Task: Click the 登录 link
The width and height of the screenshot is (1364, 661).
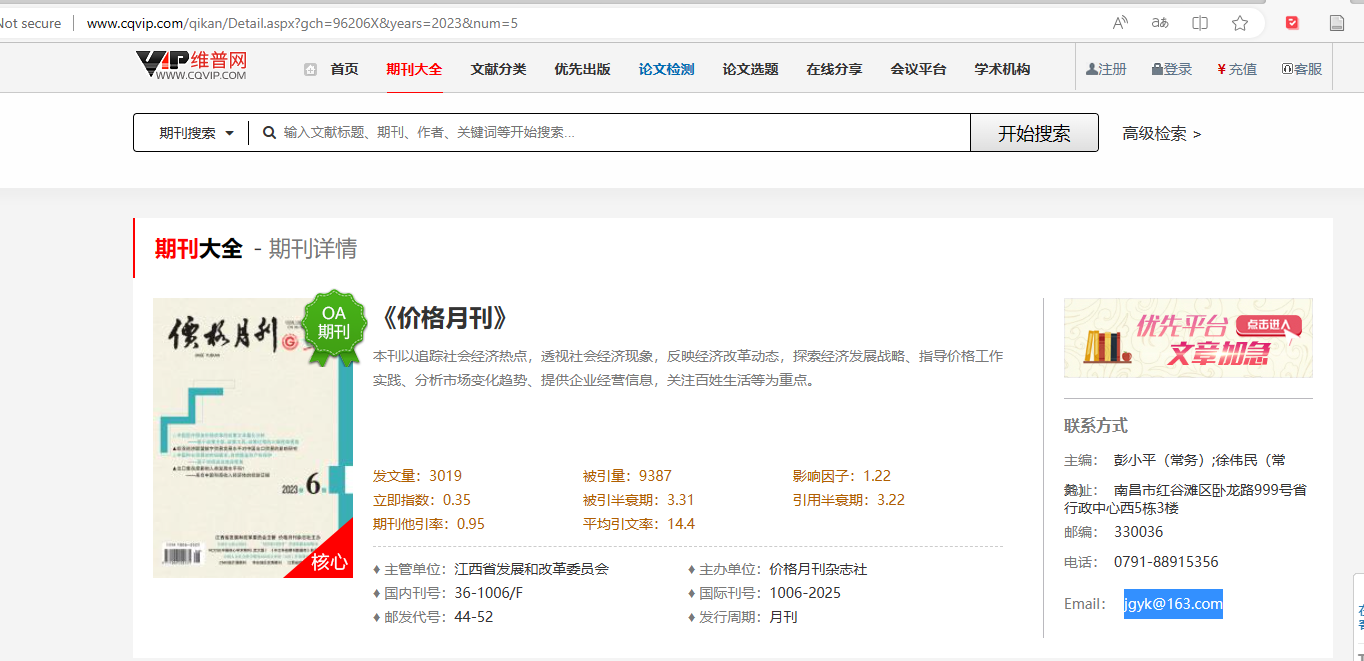Action: point(1172,70)
